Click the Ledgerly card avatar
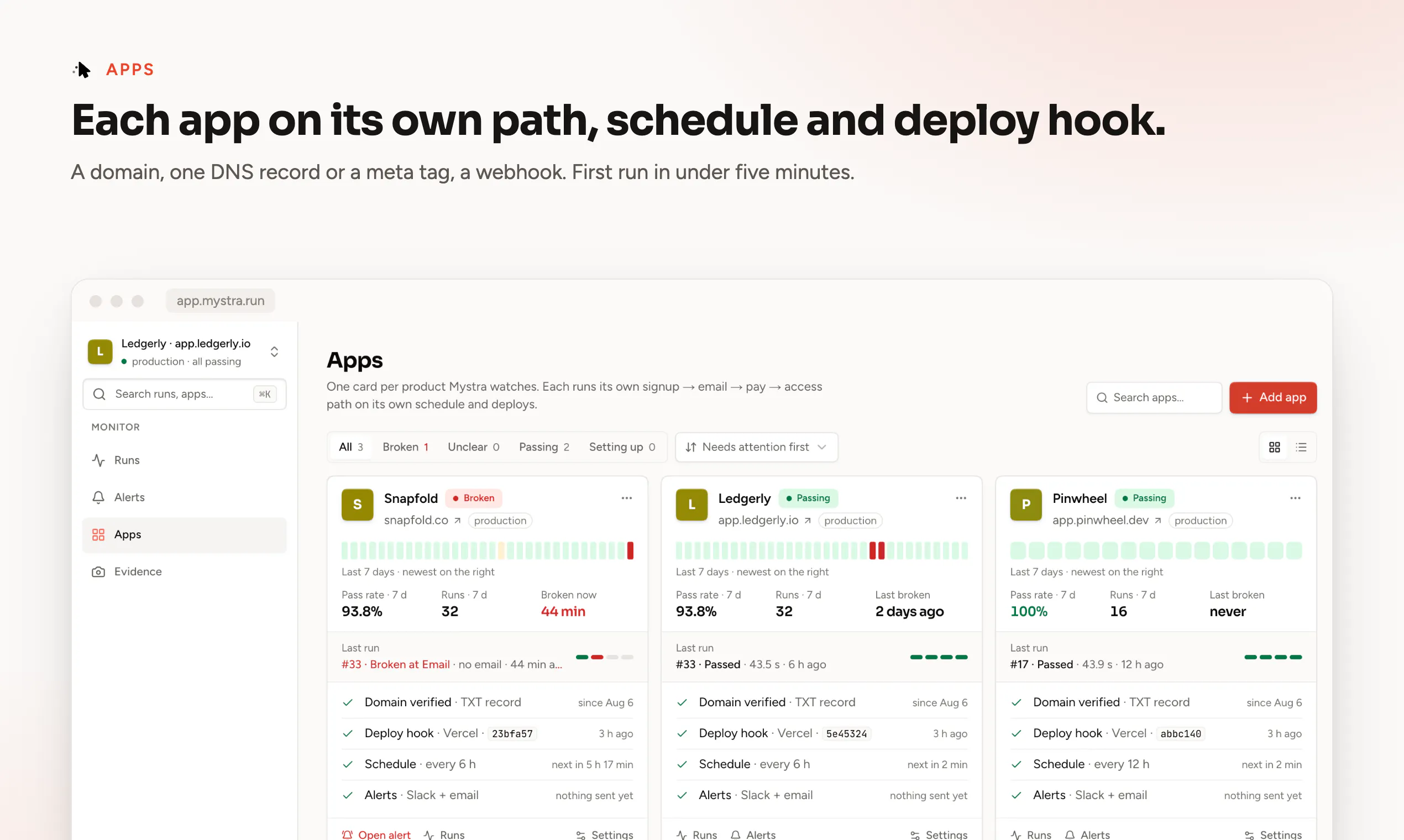Screen dimensions: 1404x840 click(691, 505)
